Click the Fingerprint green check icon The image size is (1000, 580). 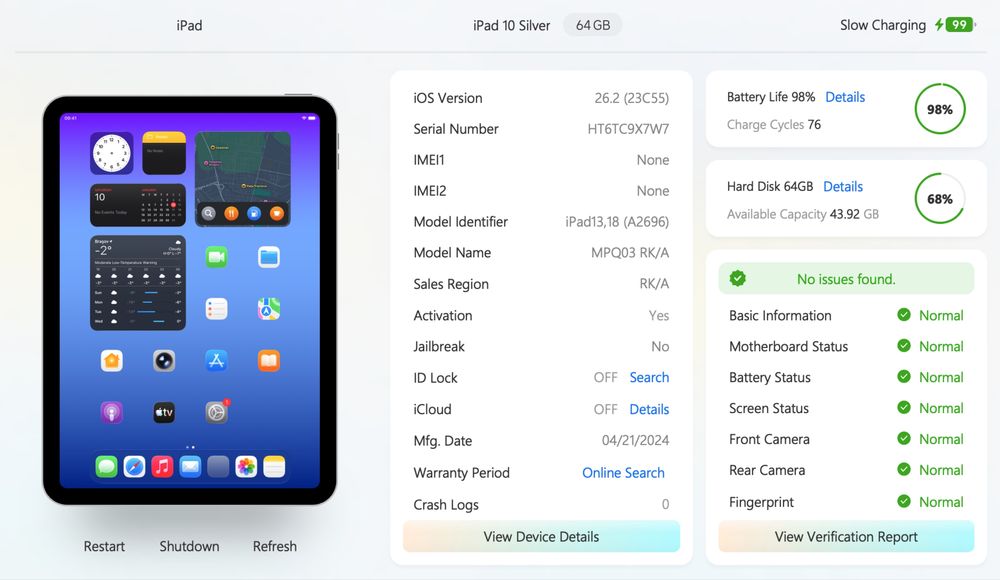[904, 501]
